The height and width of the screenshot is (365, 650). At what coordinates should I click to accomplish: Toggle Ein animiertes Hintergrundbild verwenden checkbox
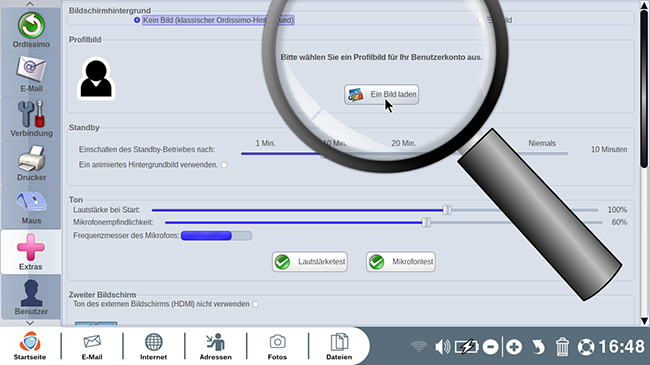click(224, 165)
